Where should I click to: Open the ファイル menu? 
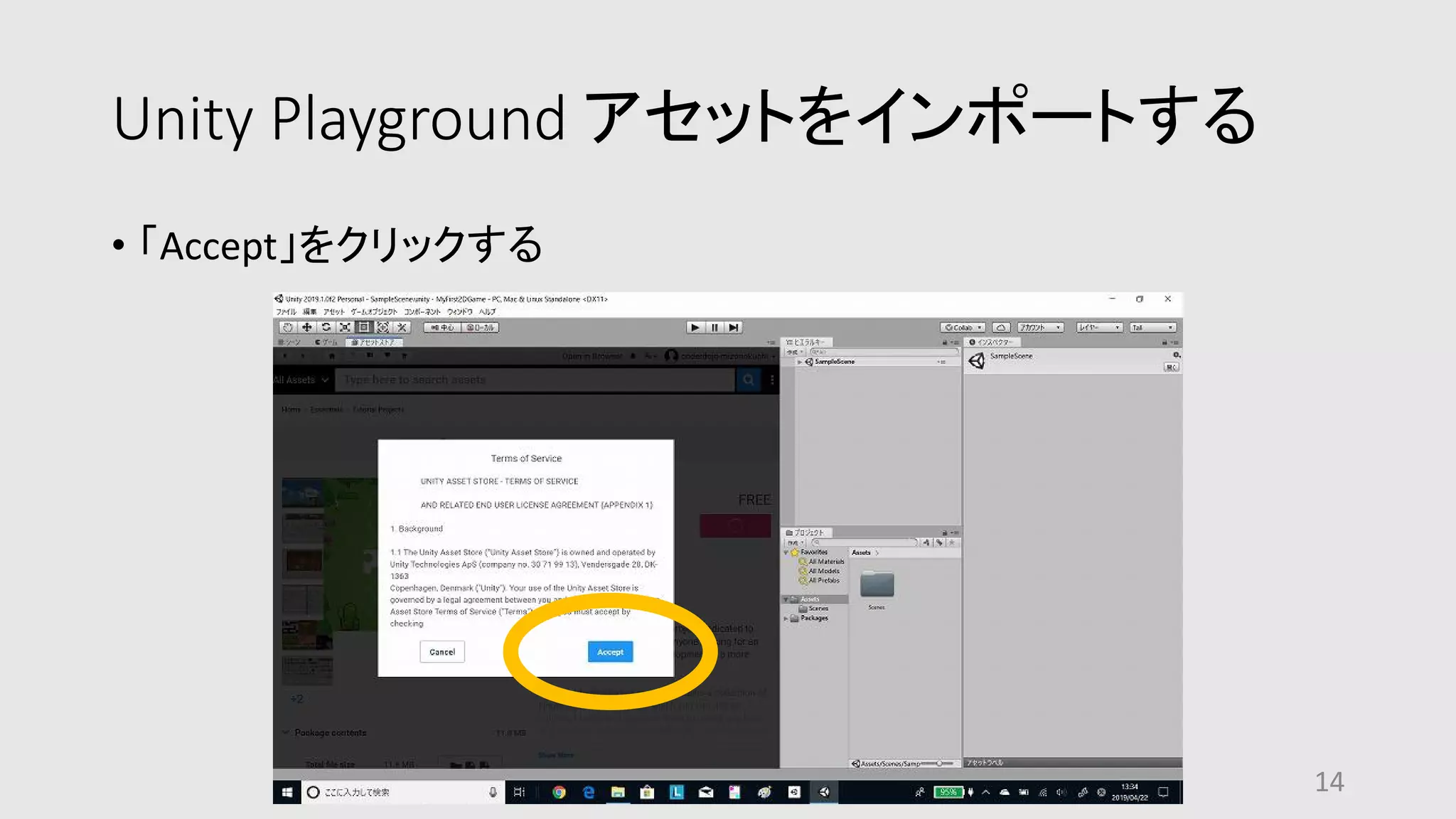[x=286, y=311]
